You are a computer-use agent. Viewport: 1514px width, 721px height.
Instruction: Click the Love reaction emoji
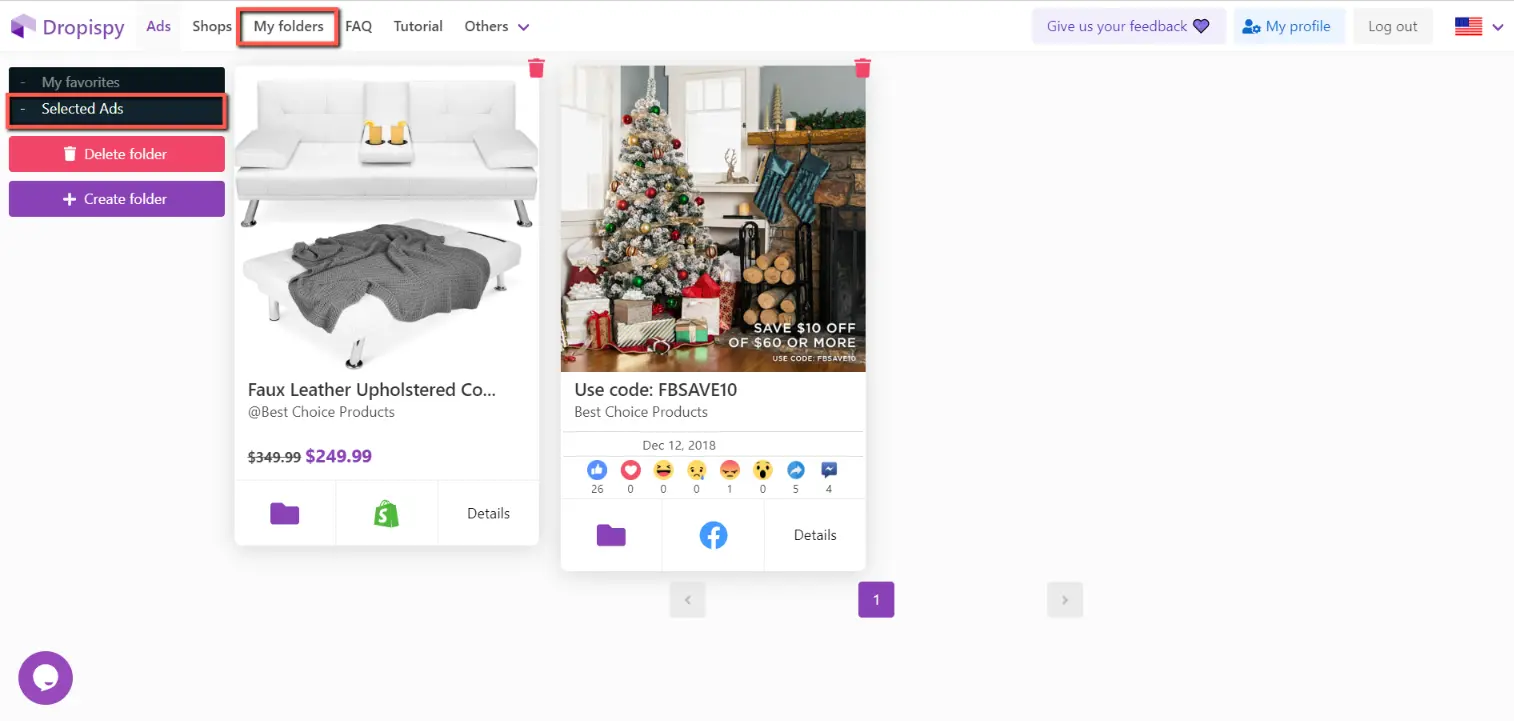tap(630, 470)
